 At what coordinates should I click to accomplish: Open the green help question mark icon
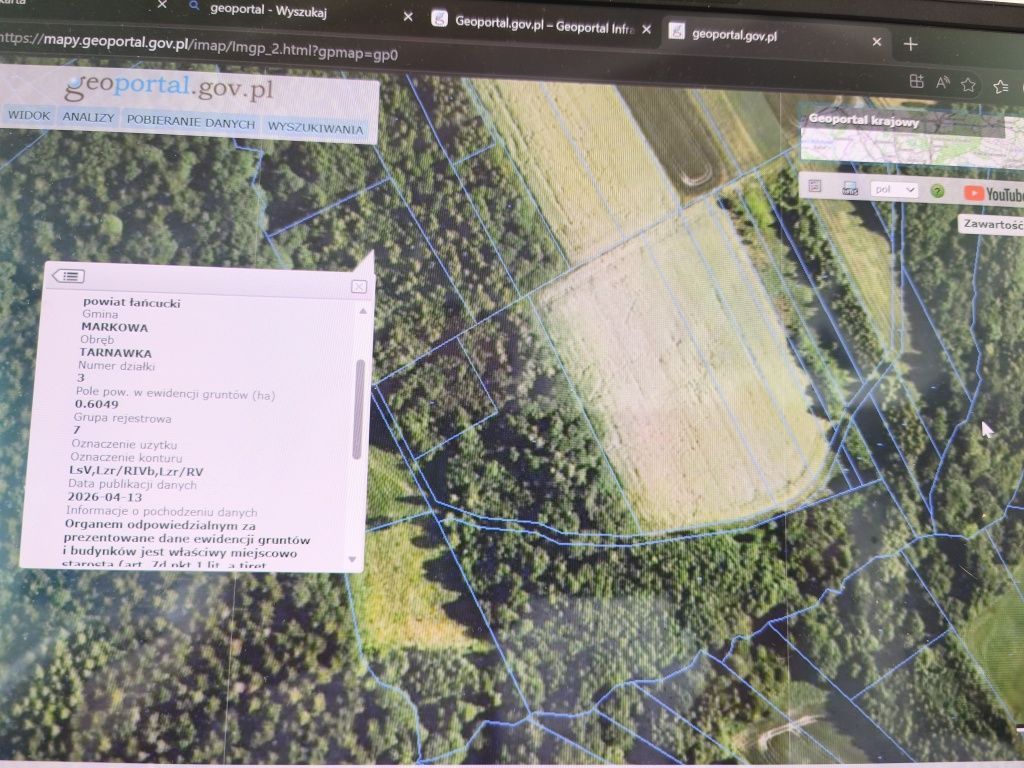pos(938,191)
